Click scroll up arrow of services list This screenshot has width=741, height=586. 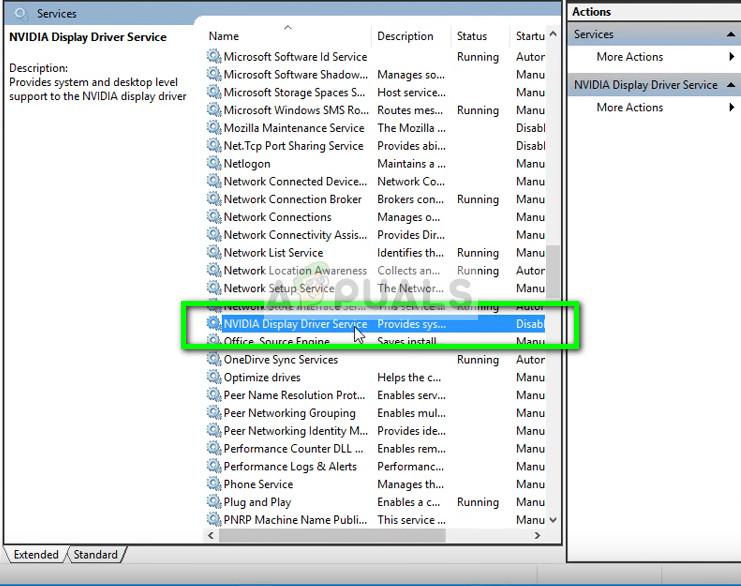553,34
